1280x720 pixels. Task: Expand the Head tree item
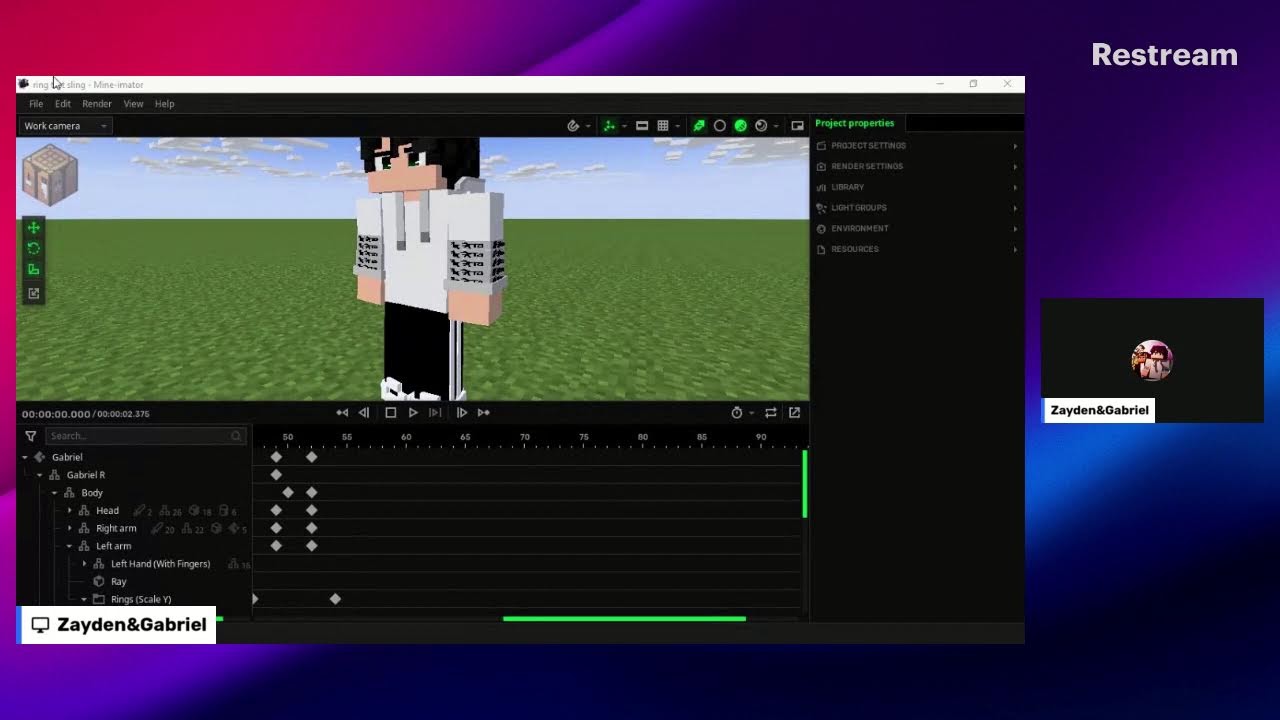click(70, 511)
